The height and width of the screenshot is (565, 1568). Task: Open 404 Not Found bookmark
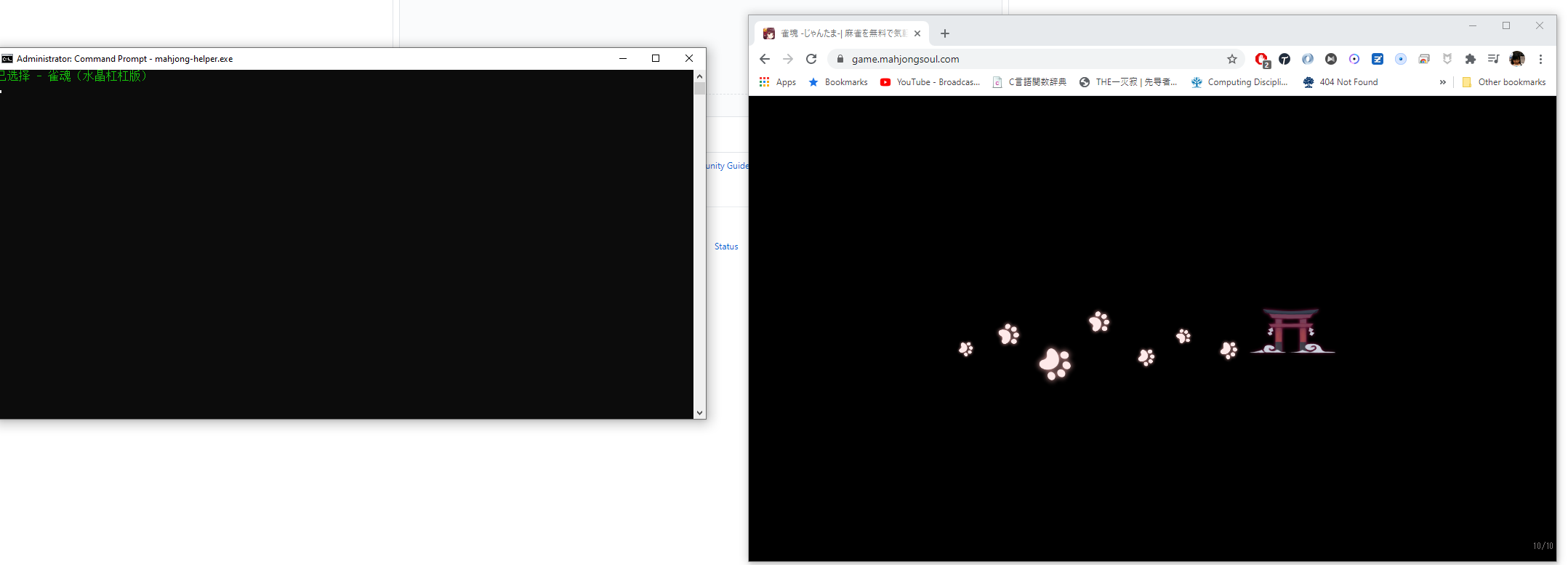click(1340, 82)
